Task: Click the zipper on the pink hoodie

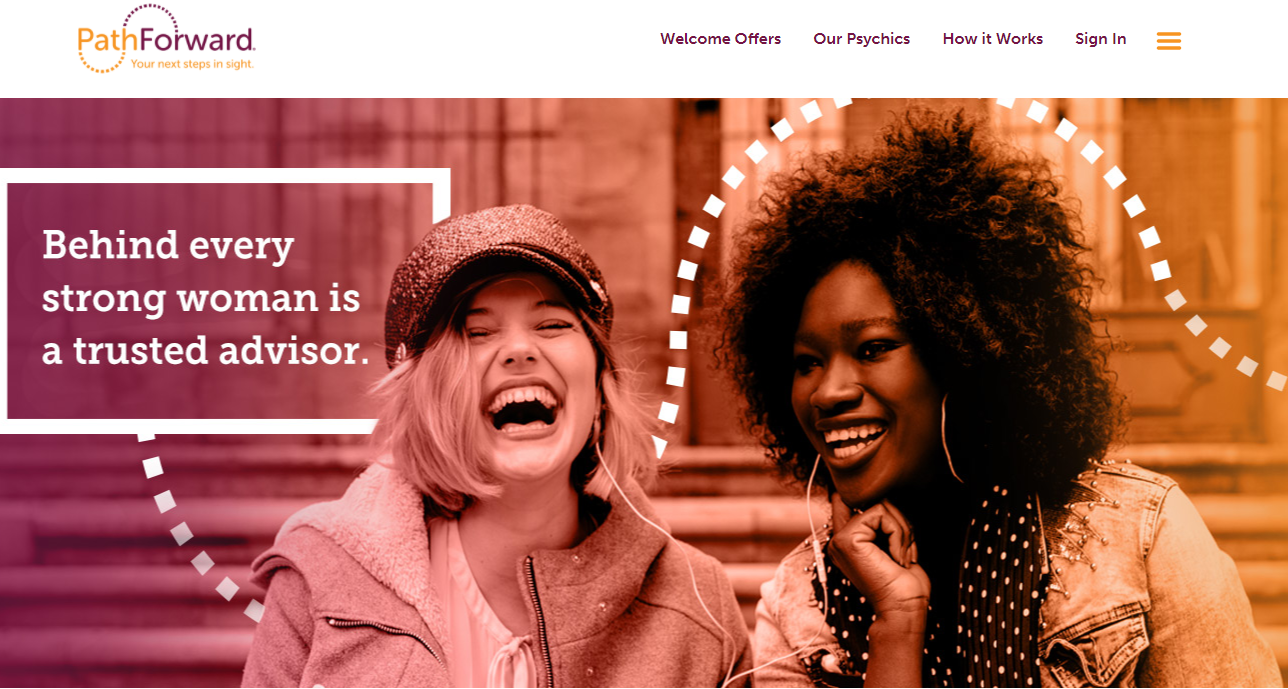Action: click(x=538, y=620)
